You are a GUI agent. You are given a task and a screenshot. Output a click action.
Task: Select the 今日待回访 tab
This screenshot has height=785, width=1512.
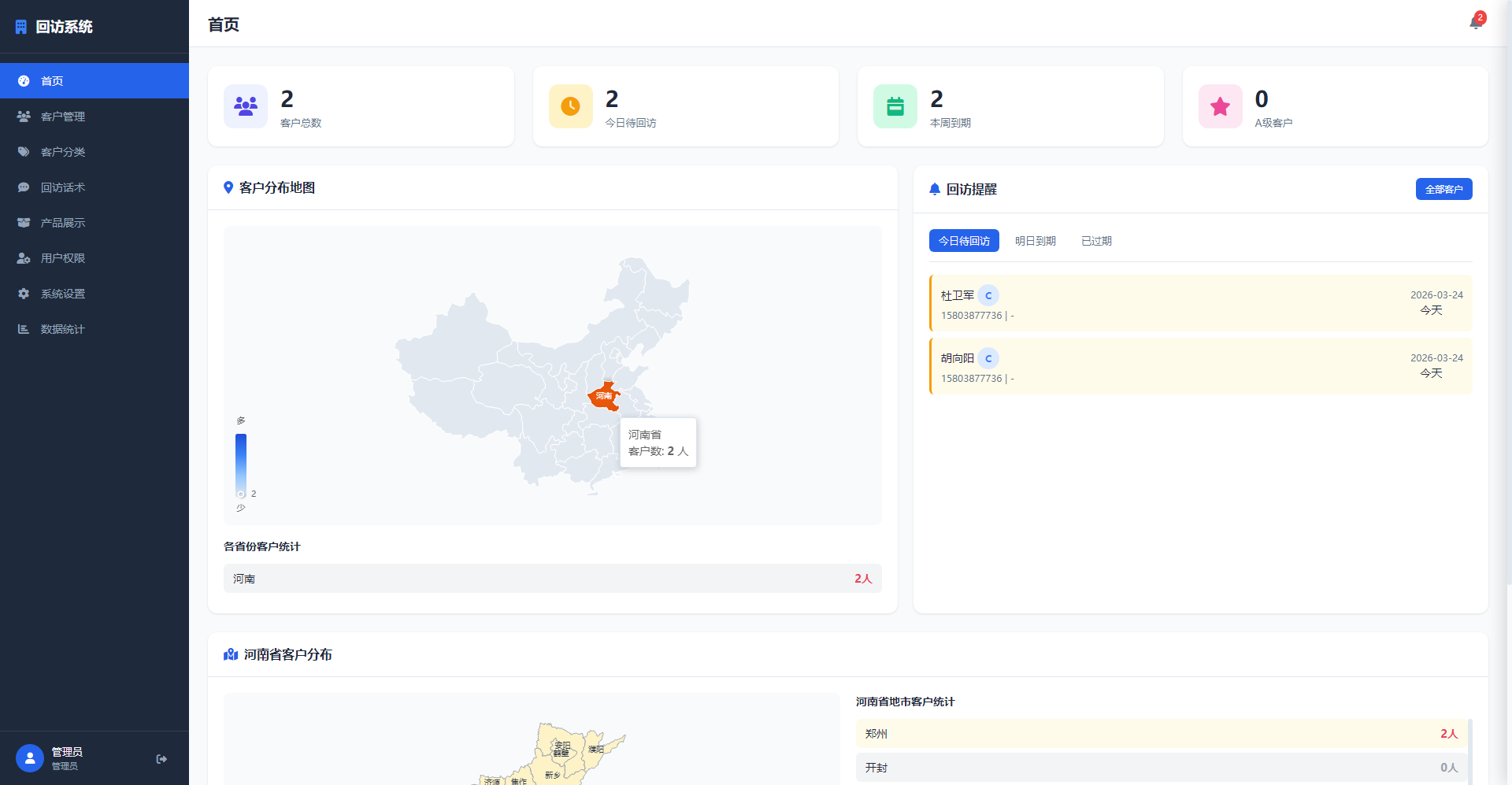coord(964,241)
